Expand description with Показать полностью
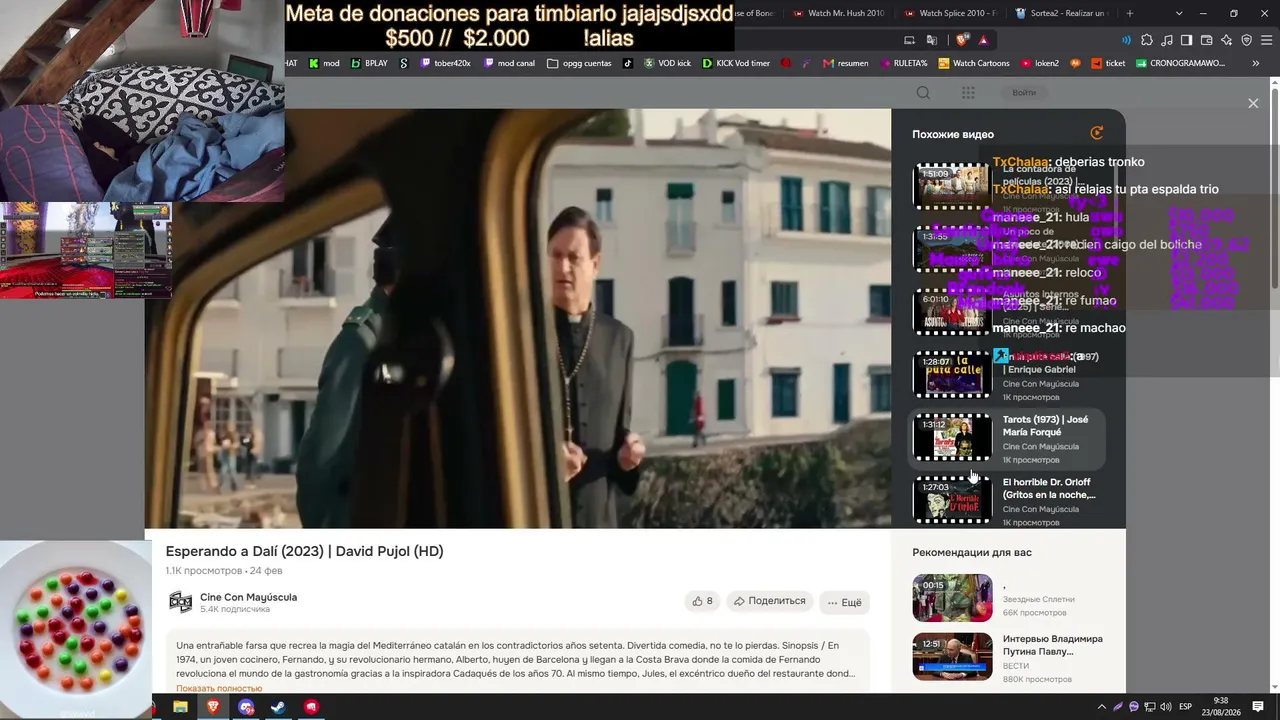 coord(219,688)
